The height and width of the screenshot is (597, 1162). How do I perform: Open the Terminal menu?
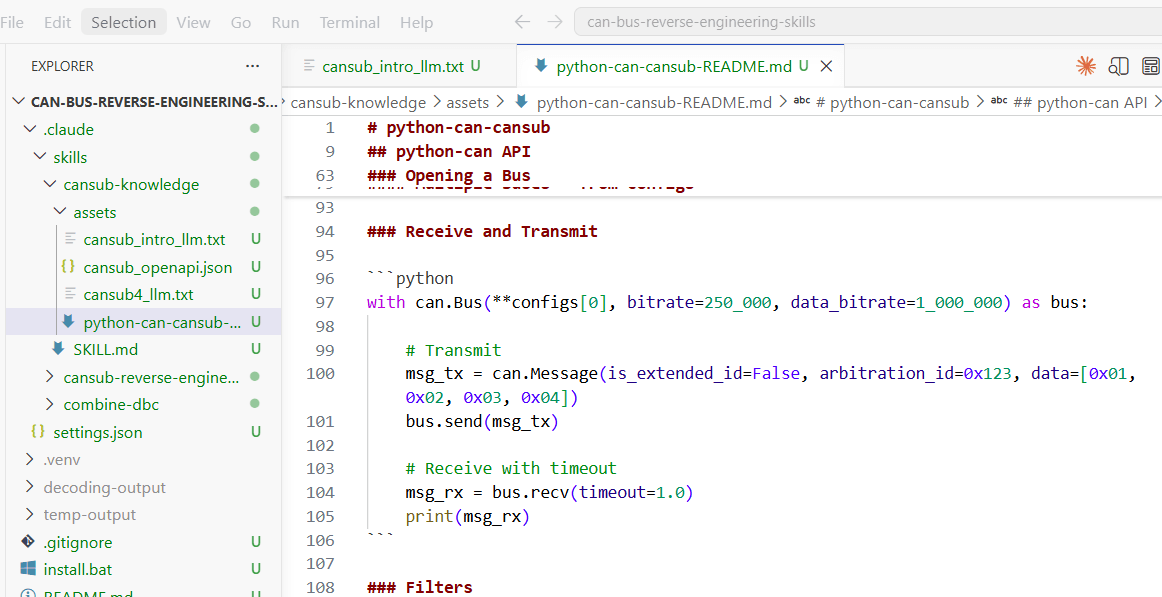[x=350, y=22]
